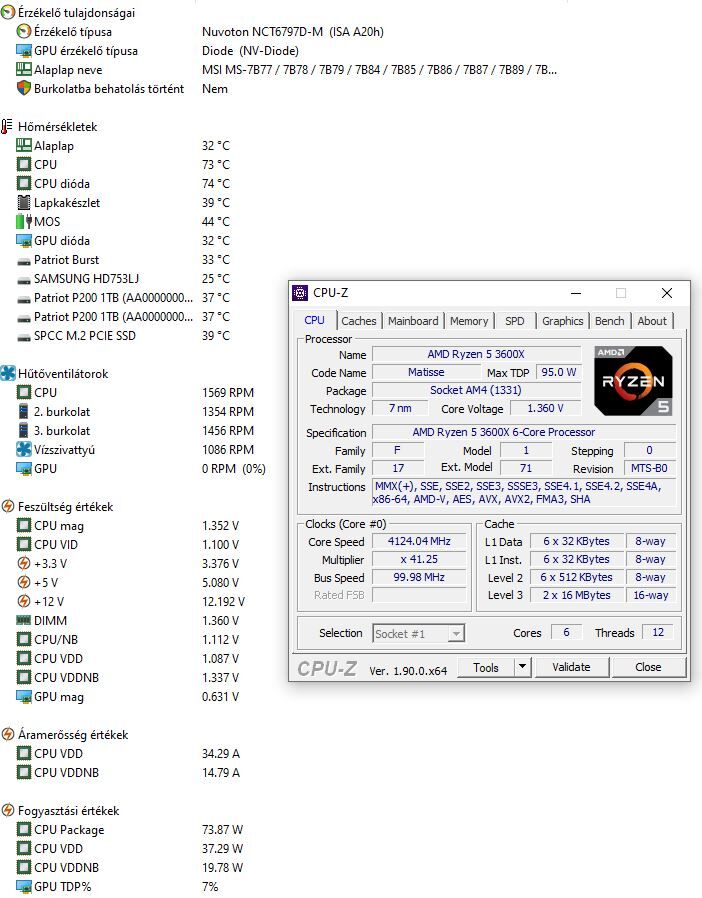Click the Bus Speed value 99.98 MHz
This screenshot has width=702, height=898.
coord(419,577)
